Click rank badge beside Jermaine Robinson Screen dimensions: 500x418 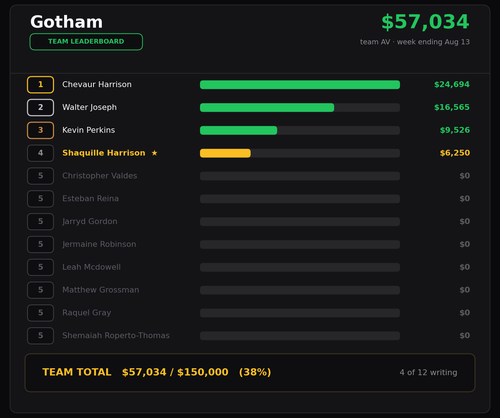tap(40, 244)
